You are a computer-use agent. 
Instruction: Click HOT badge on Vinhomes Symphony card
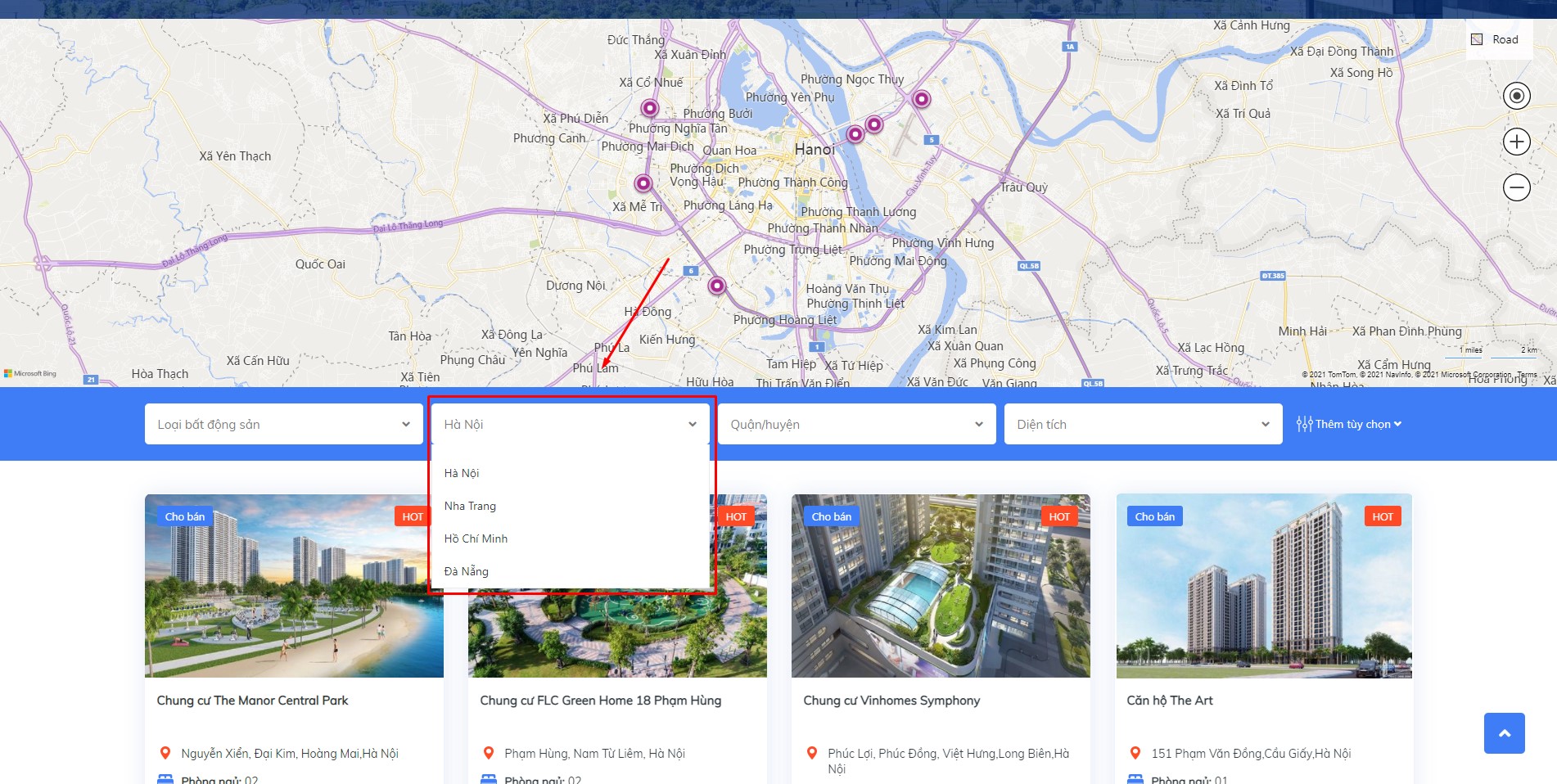[1059, 516]
